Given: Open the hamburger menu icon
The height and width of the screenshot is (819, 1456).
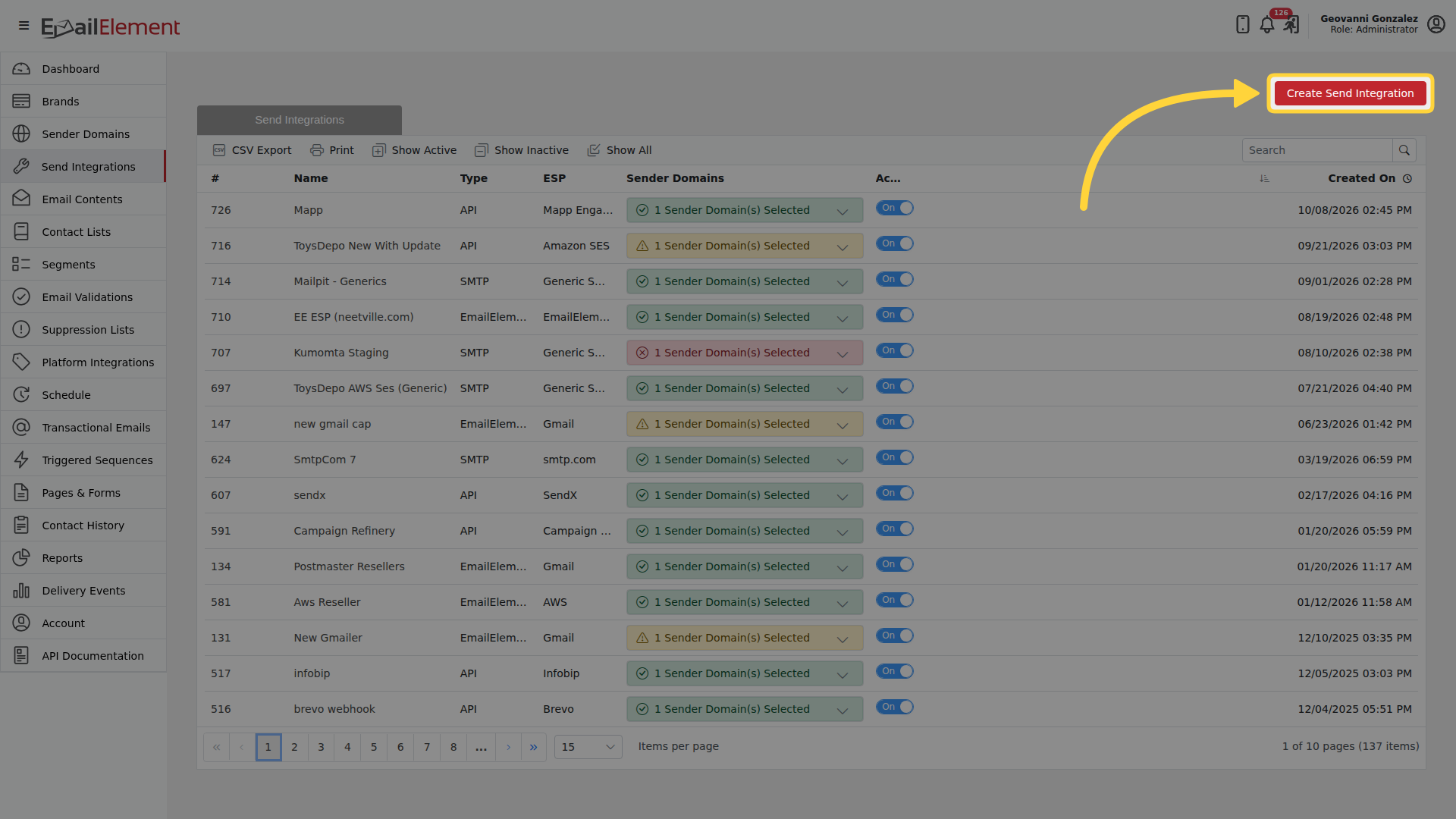Looking at the screenshot, I should coord(24,26).
